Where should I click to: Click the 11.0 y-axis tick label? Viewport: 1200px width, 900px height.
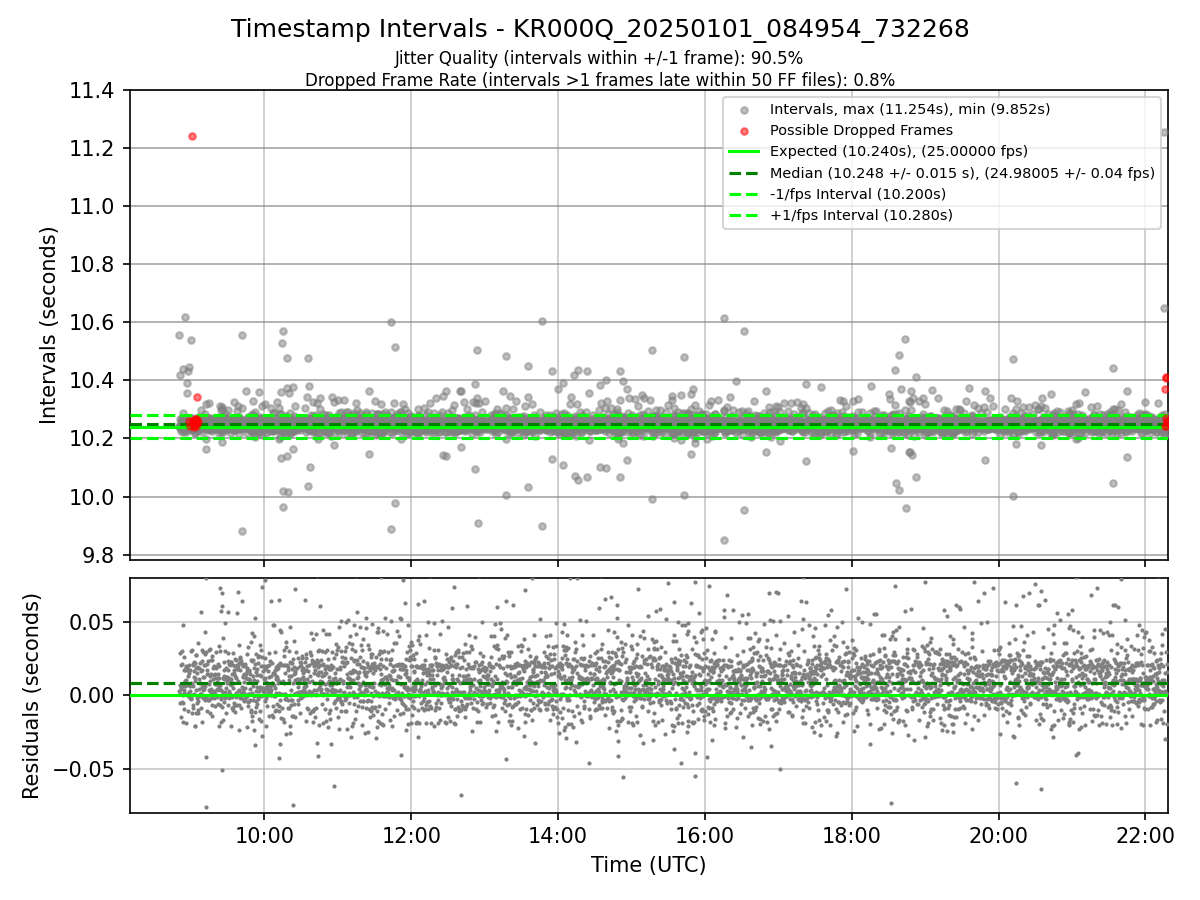click(x=94, y=207)
